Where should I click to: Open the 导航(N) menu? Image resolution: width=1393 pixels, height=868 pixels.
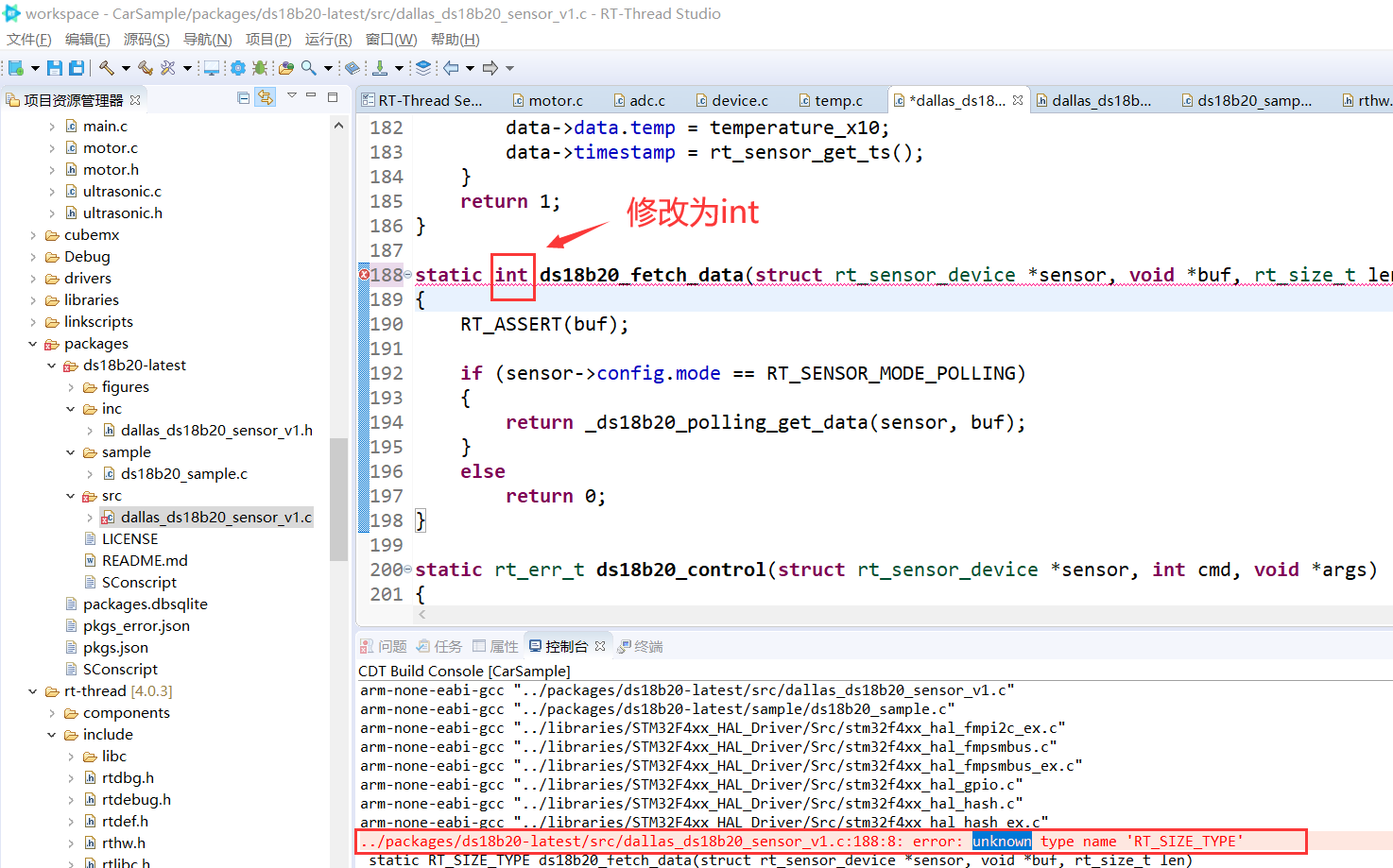[207, 39]
